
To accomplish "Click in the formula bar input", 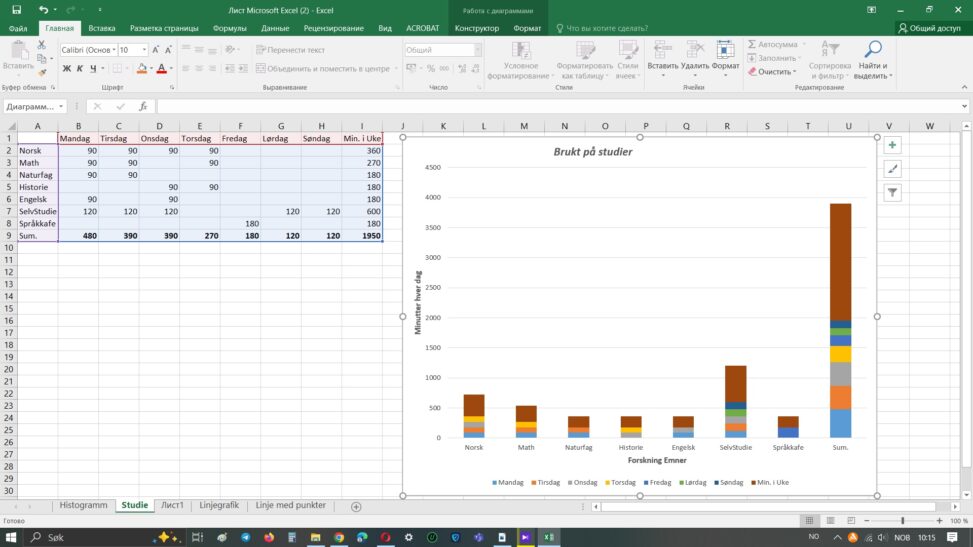I will pyautogui.click(x=557, y=106).
